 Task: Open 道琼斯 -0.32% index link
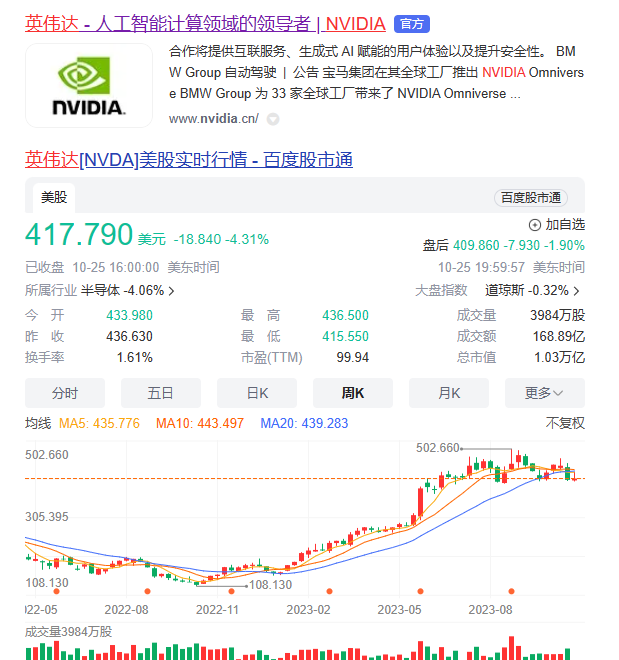click(x=526, y=290)
